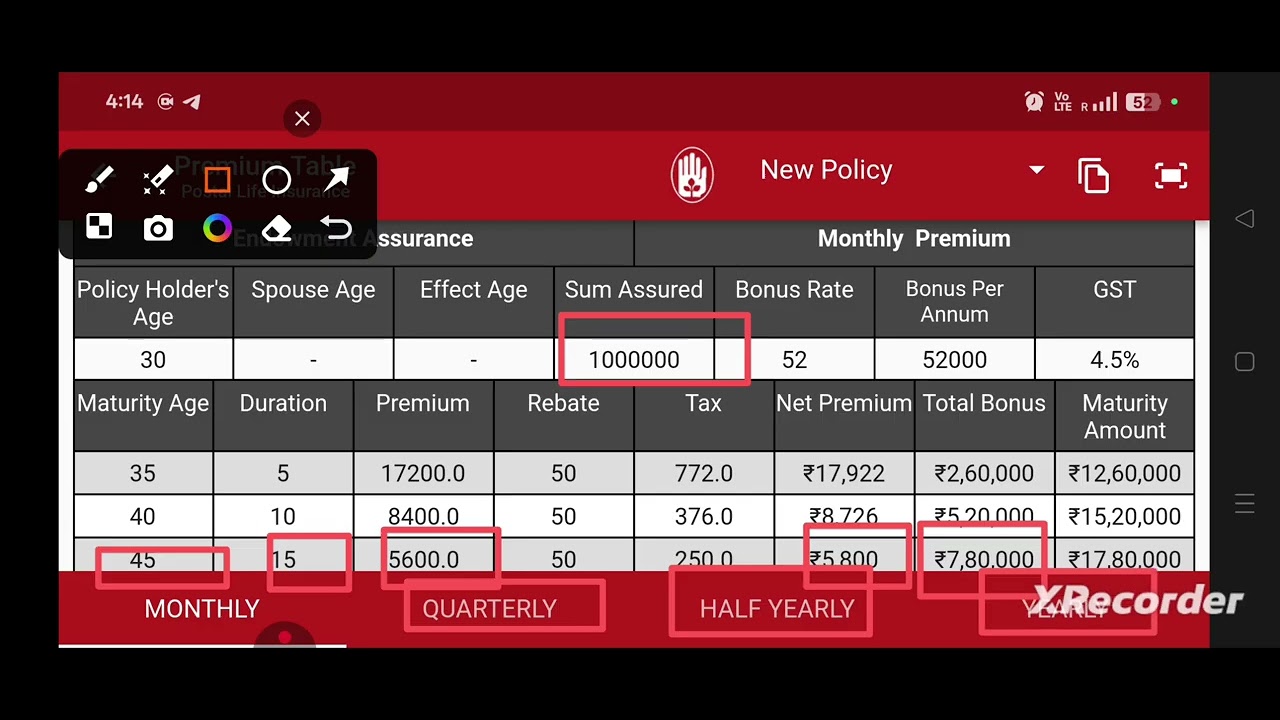Click the GST value 4.5%
This screenshot has height=720, width=1280.
pos(1114,360)
